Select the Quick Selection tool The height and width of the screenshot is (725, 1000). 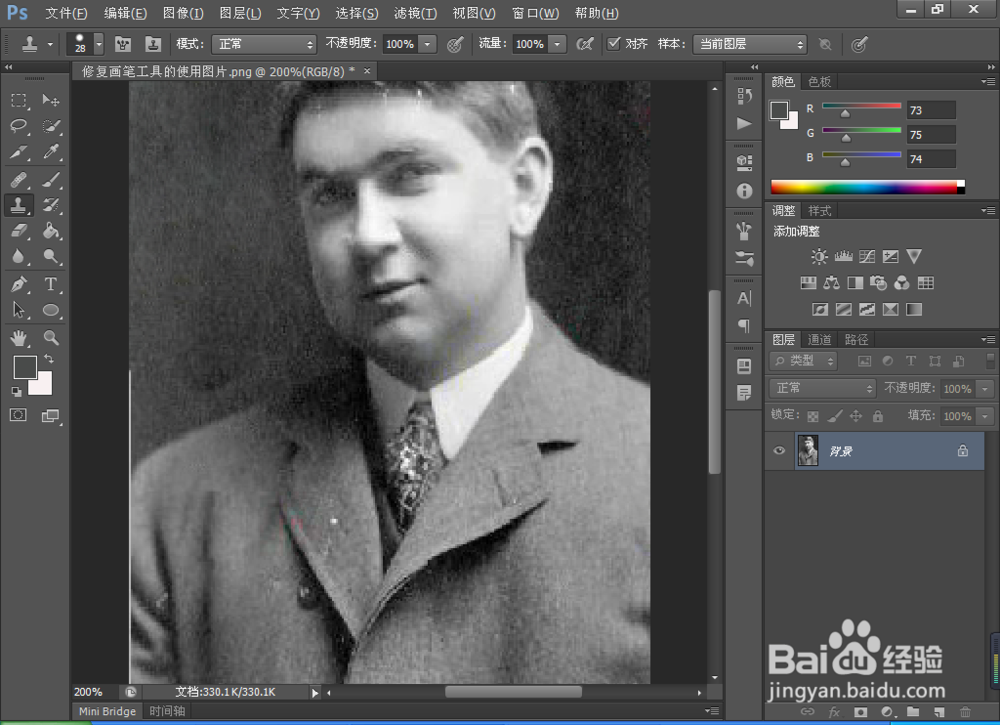click(x=50, y=126)
